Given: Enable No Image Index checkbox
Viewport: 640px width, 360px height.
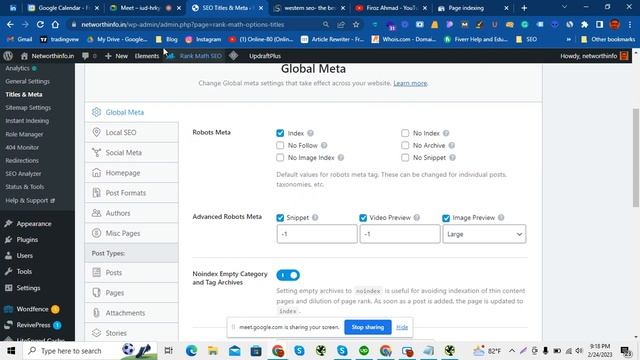Looking at the screenshot, I should click(x=280, y=158).
